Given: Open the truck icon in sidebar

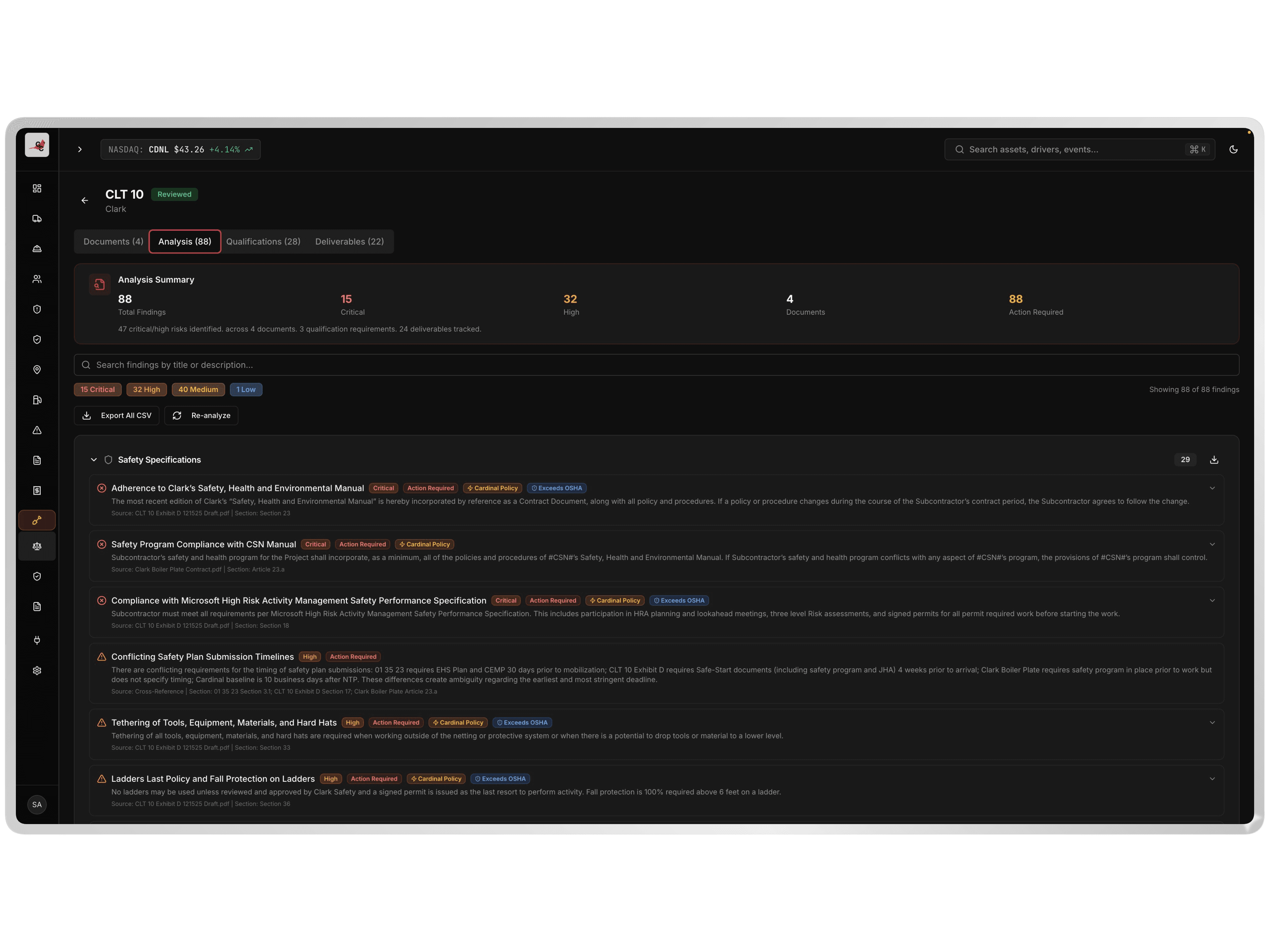Looking at the screenshot, I should tap(37, 218).
